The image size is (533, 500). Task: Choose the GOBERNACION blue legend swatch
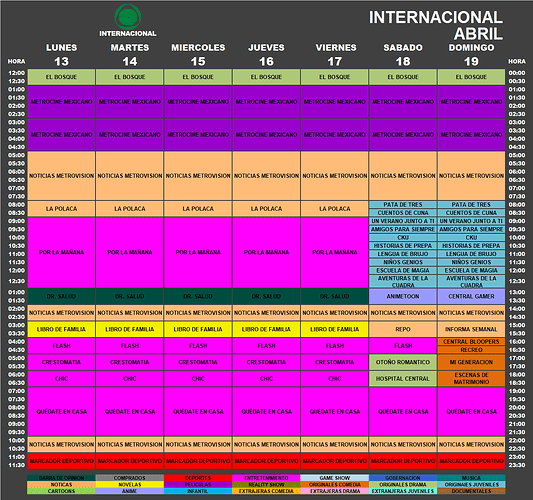pos(403,478)
